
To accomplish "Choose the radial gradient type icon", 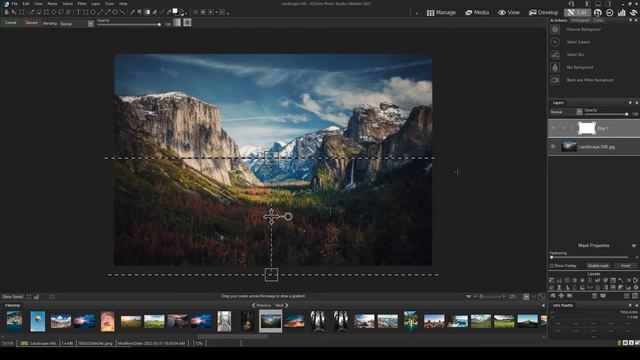I will pos(187,22).
